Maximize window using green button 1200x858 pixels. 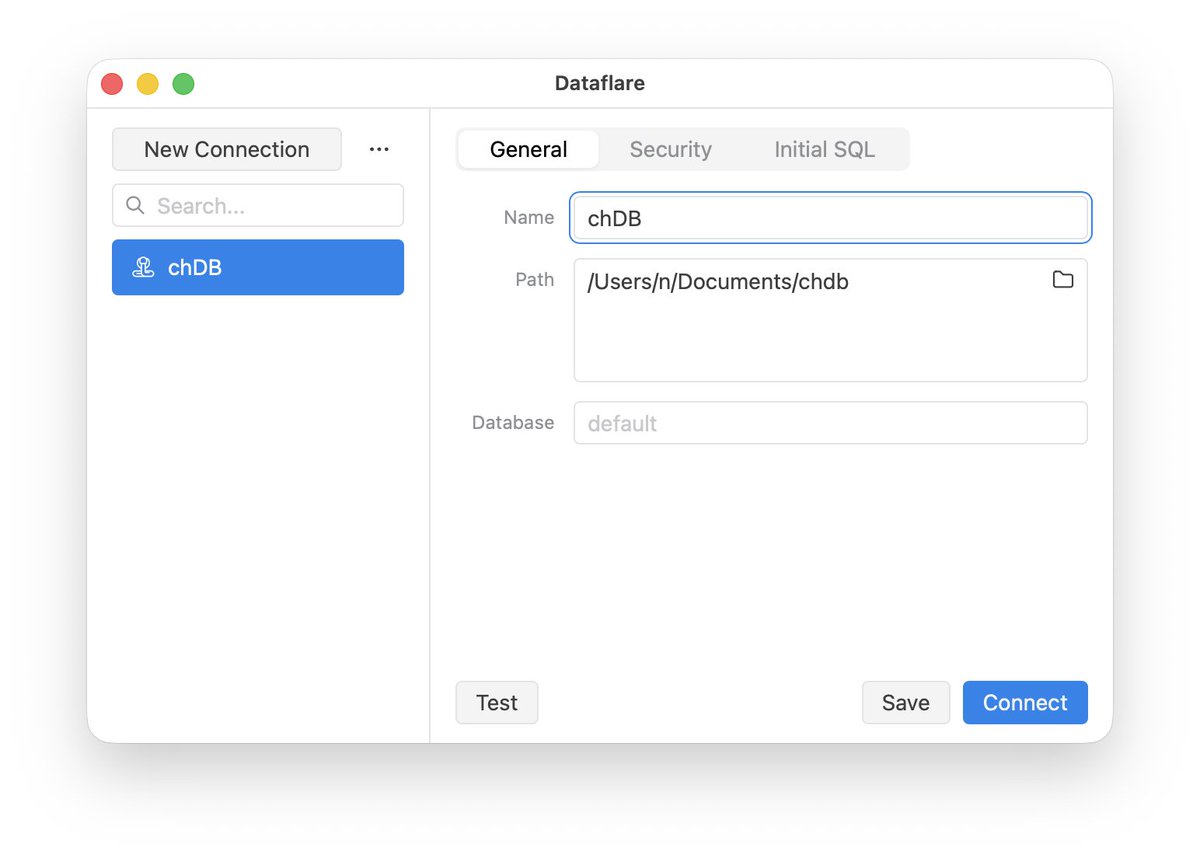click(183, 84)
